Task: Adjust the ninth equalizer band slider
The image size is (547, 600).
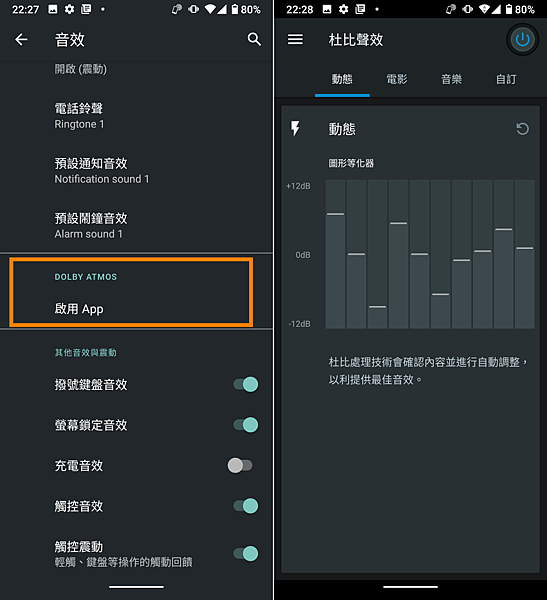Action: coord(503,229)
